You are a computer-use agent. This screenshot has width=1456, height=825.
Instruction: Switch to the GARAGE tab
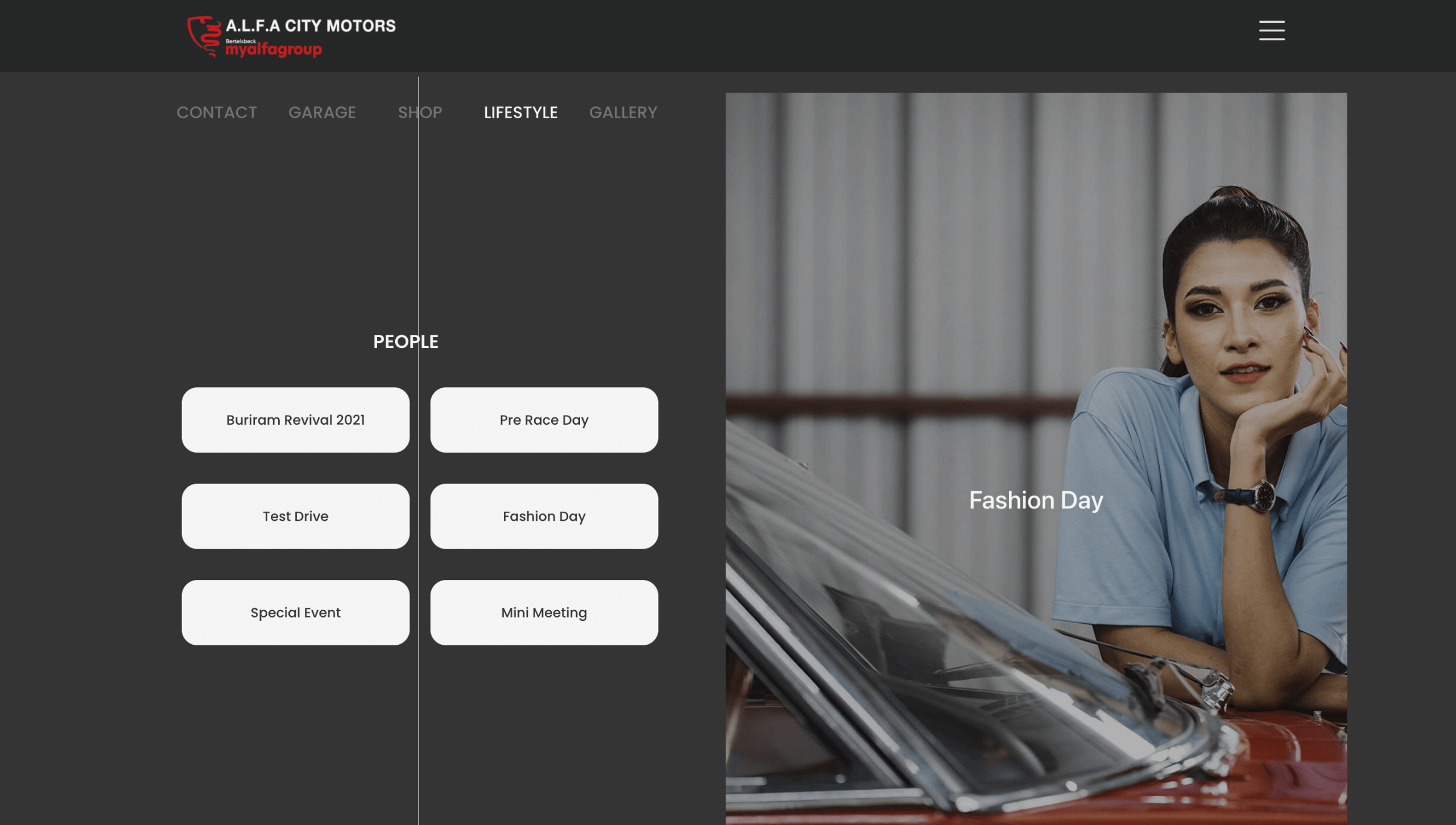click(x=322, y=113)
